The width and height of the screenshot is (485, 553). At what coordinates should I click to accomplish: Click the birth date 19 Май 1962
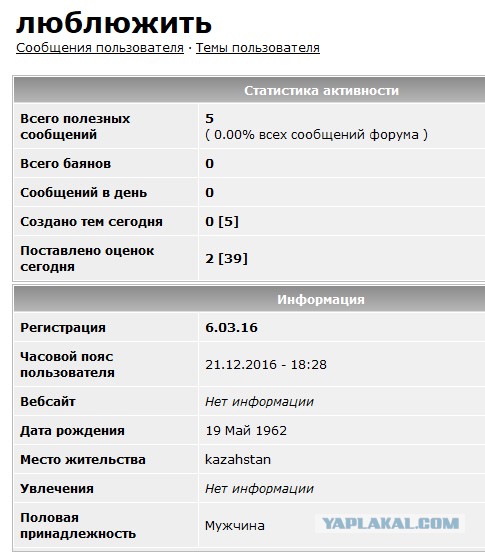(246, 431)
